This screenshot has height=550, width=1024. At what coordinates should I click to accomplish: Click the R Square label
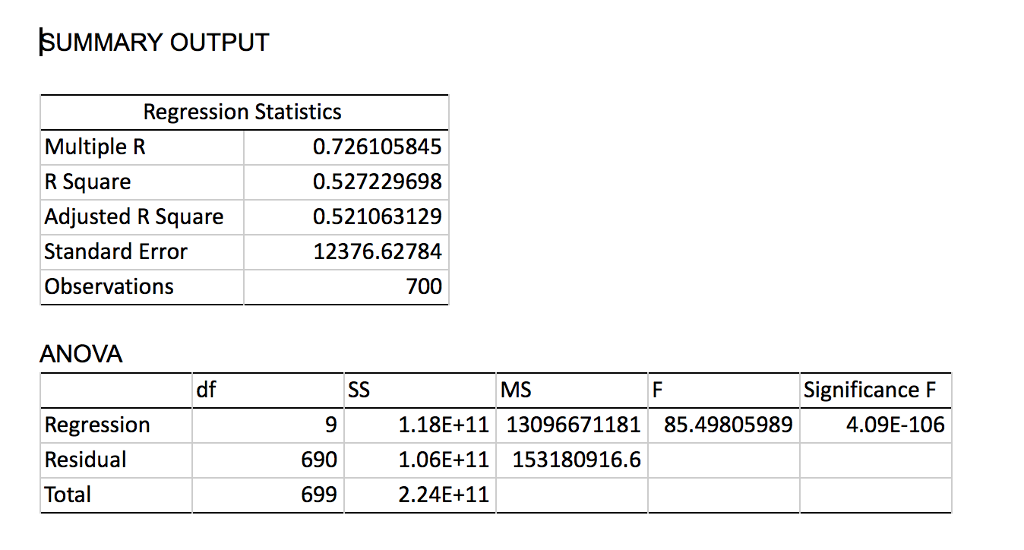(x=88, y=182)
